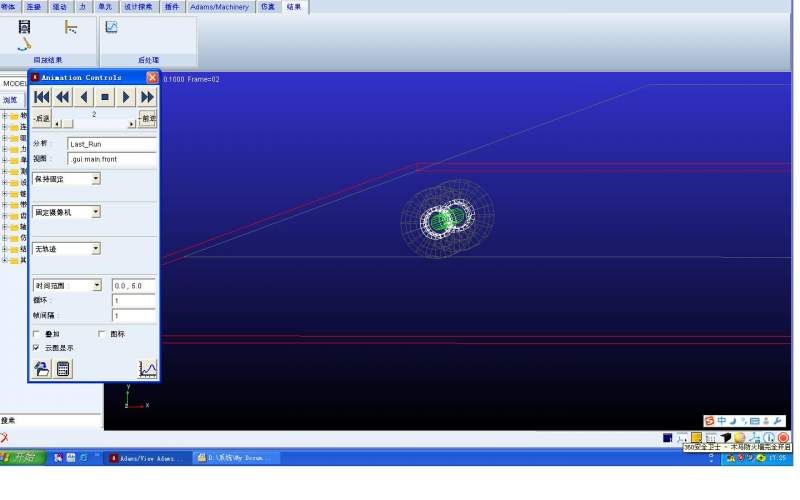Open the plot curve icon in Animation Controls
This screenshot has height=500, width=800.
coord(147,368)
